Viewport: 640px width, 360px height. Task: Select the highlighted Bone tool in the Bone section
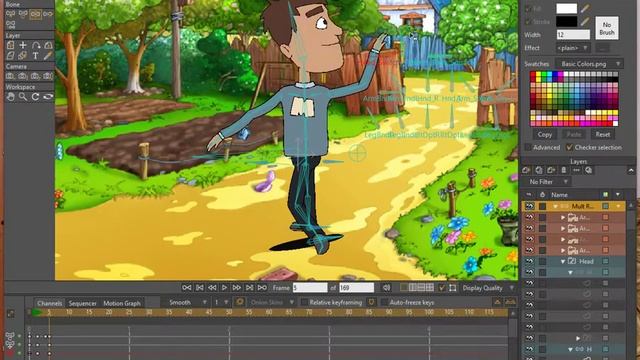pyautogui.click(x=36, y=14)
